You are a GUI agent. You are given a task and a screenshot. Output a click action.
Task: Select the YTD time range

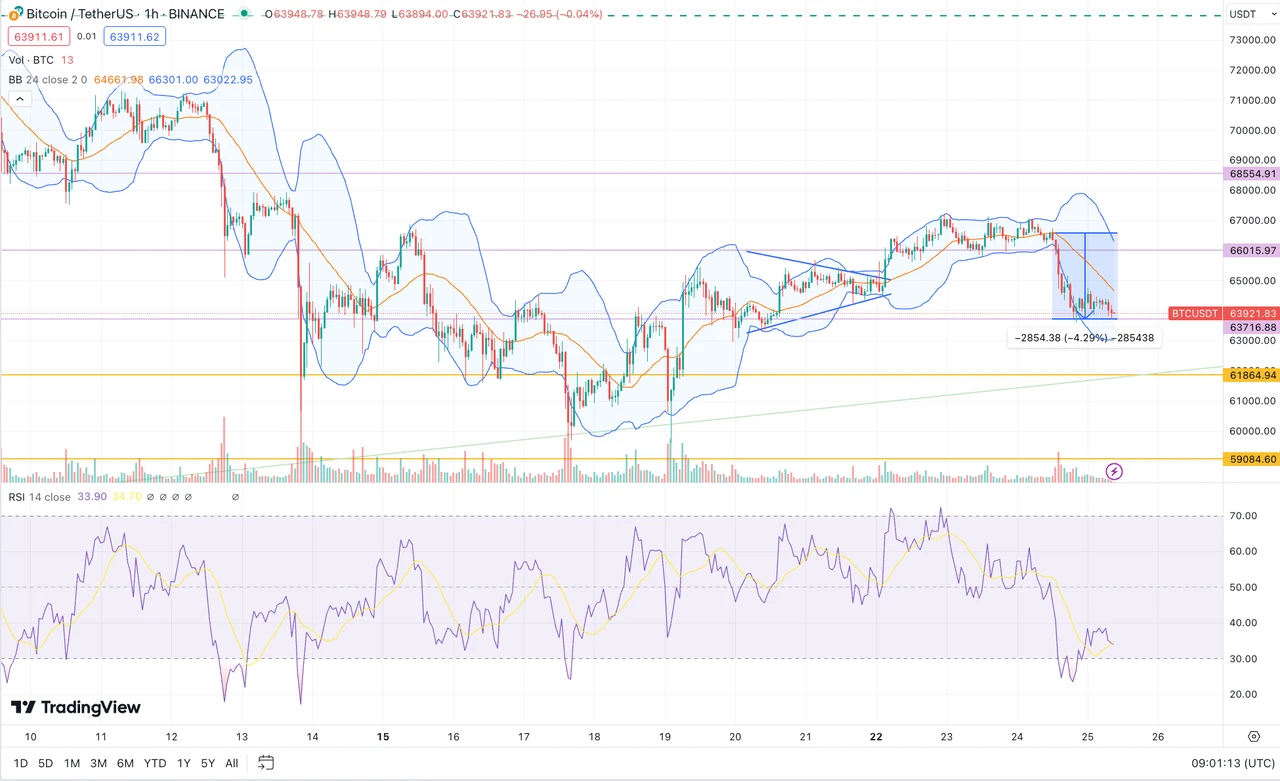(154, 763)
